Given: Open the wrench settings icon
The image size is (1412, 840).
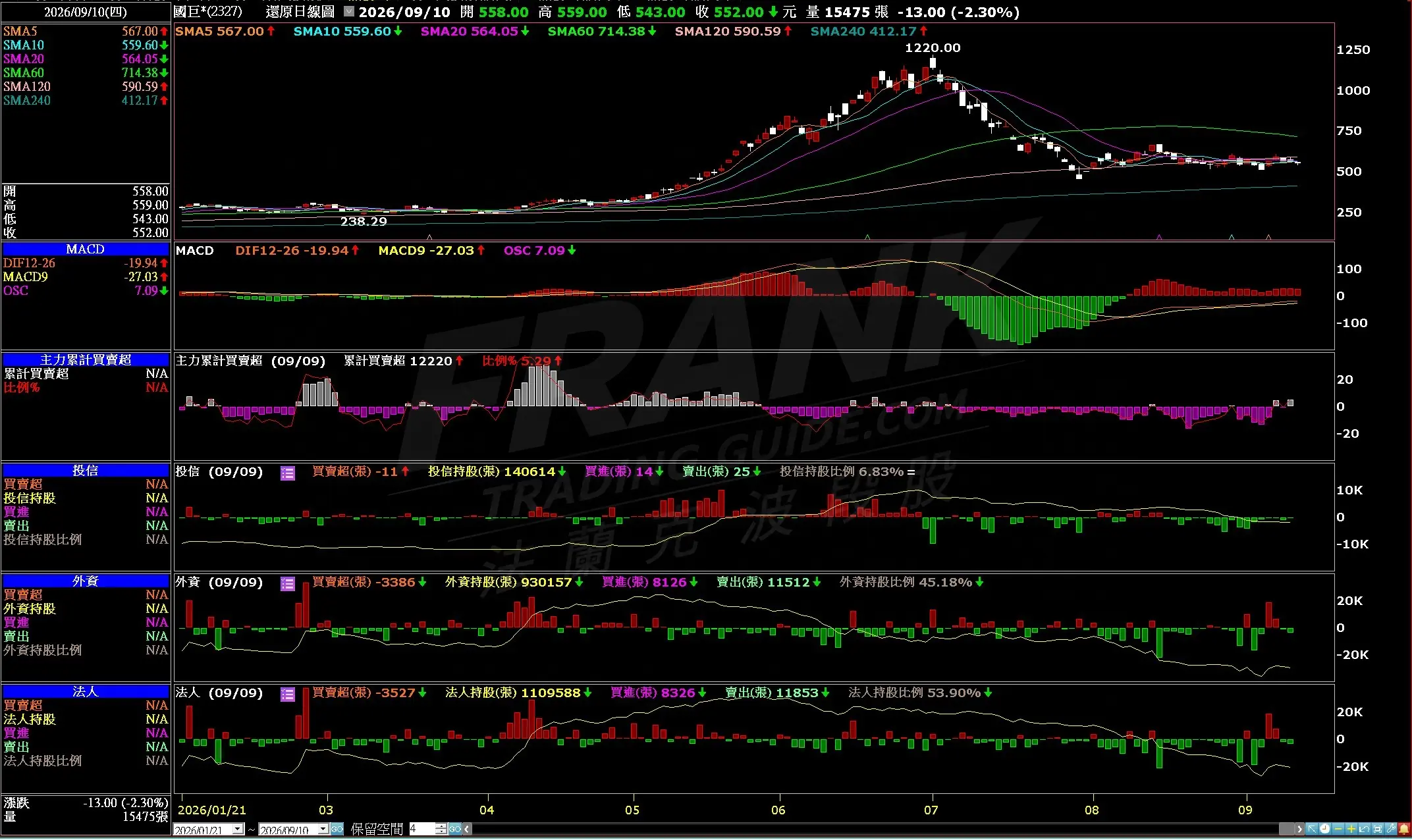Looking at the screenshot, I should tap(1391, 829).
